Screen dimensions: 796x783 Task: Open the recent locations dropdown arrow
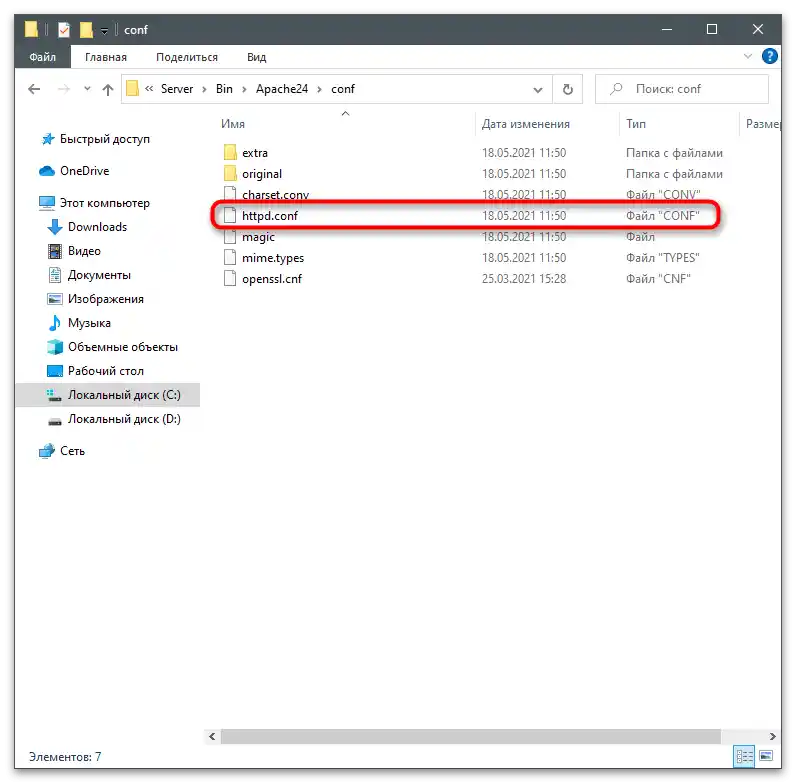click(87, 89)
